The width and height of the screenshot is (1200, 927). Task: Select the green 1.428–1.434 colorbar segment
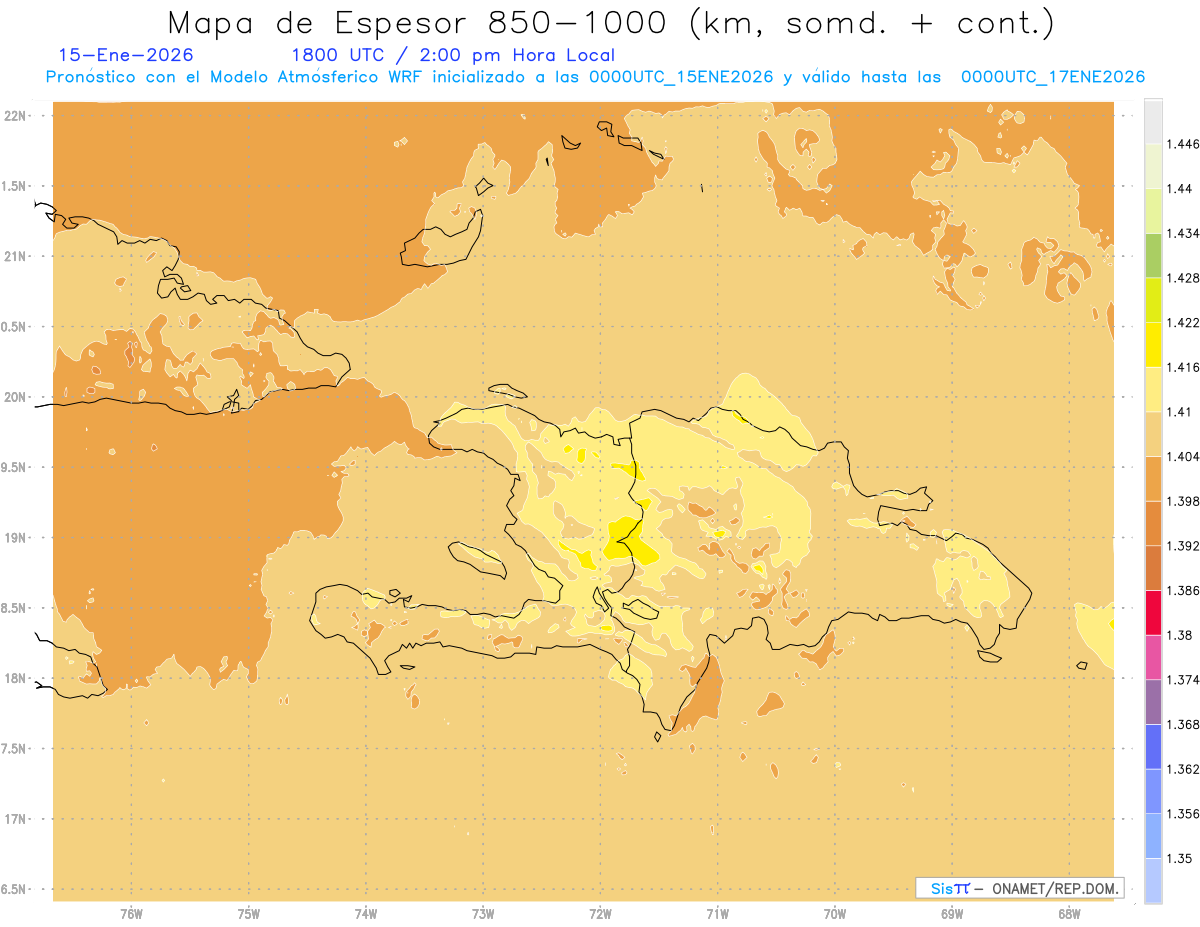[1153, 255]
